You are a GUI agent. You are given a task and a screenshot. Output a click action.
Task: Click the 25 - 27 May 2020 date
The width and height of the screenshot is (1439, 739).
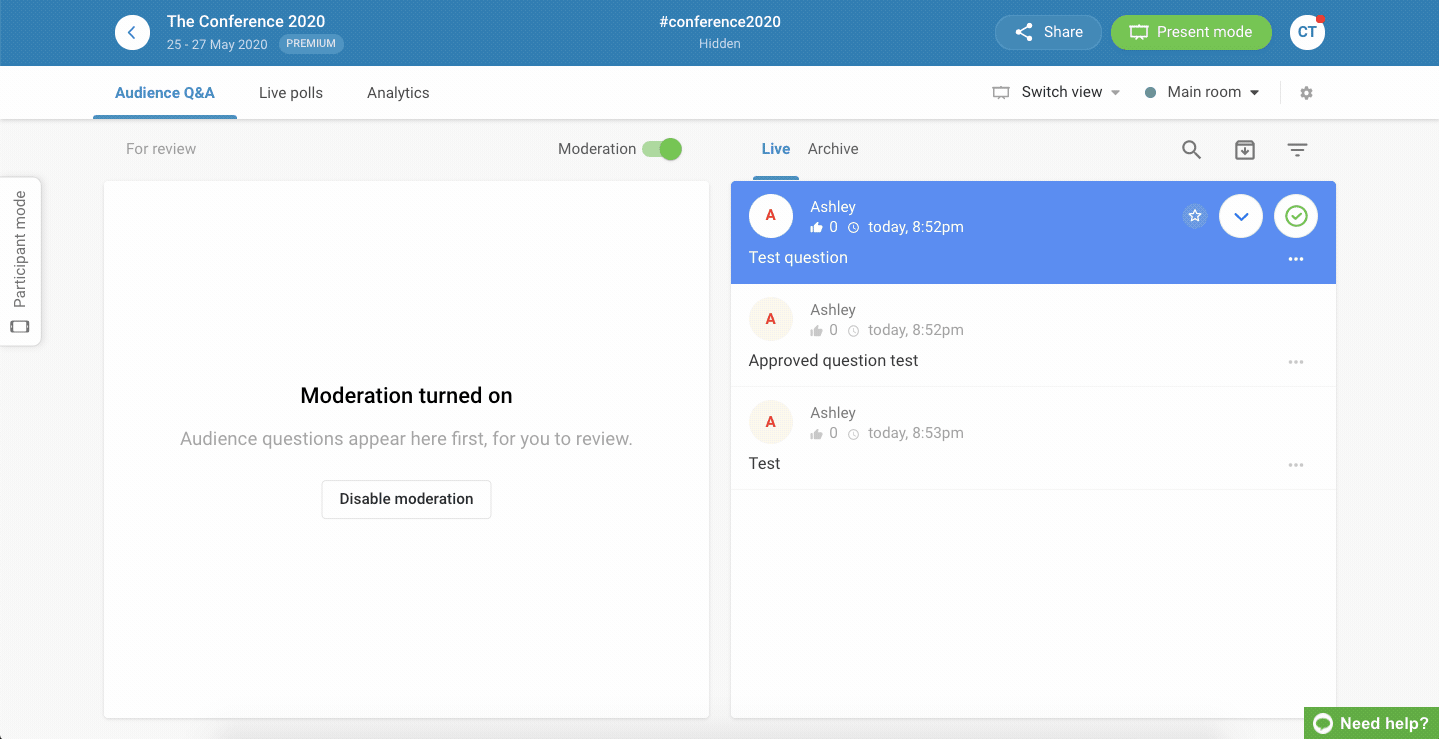pos(217,45)
